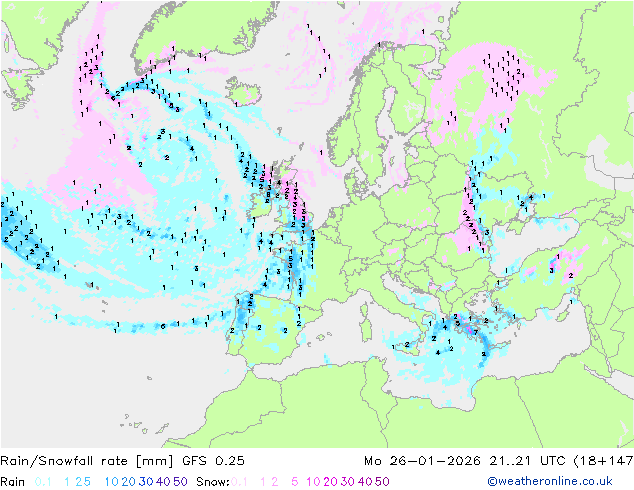Click the 'GFS 0.25' model label
This screenshot has width=634, height=490.
point(213,461)
